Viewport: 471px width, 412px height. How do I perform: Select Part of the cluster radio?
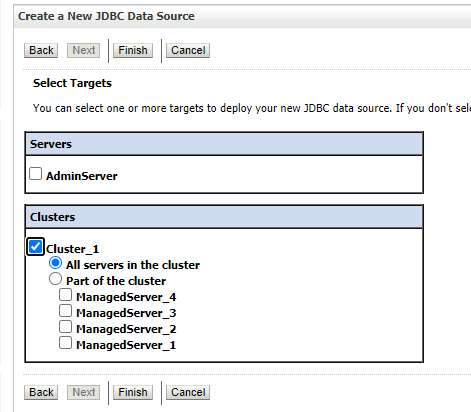pos(55,279)
